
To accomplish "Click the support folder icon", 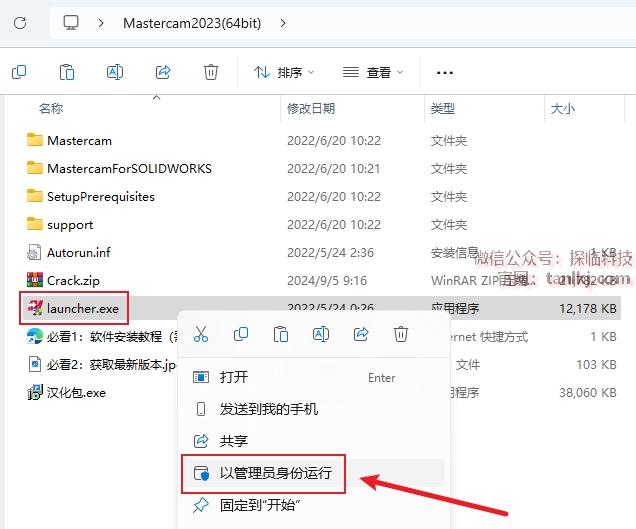I will coord(34,224).
